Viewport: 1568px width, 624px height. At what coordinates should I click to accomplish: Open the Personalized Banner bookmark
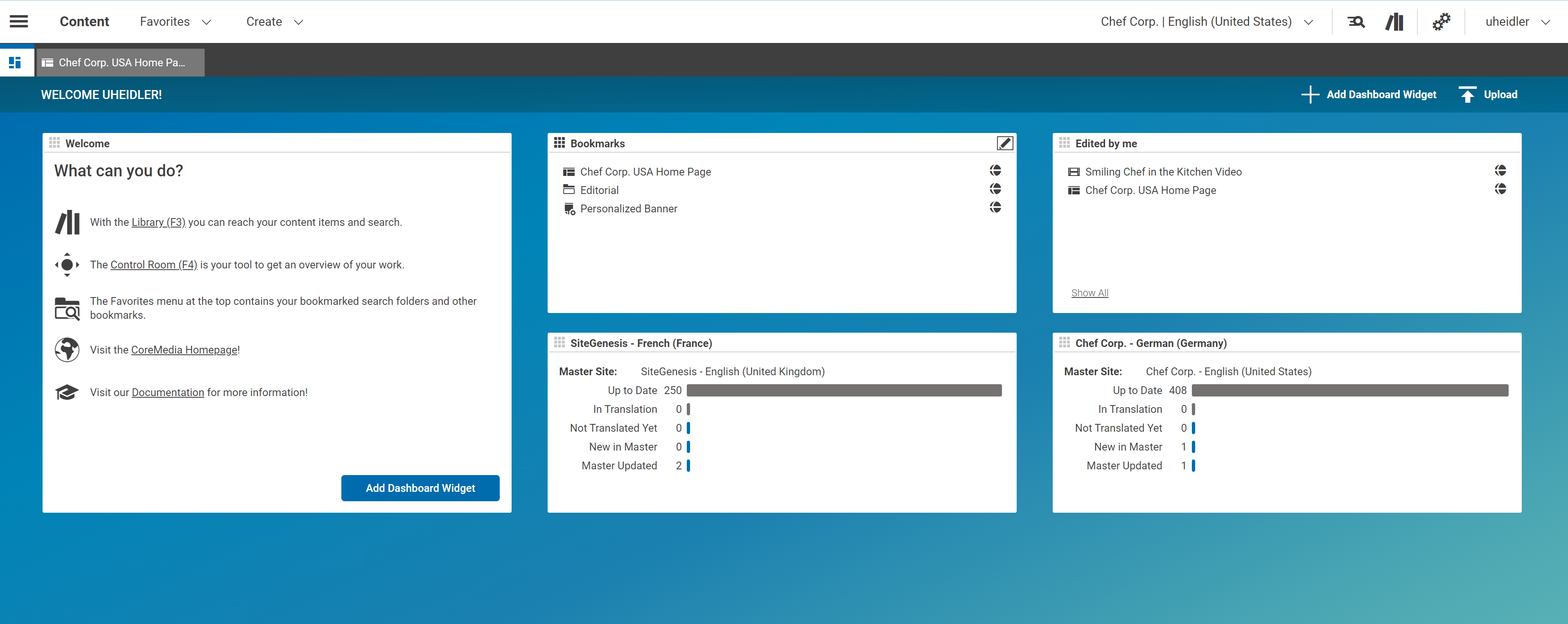[628, 209]
